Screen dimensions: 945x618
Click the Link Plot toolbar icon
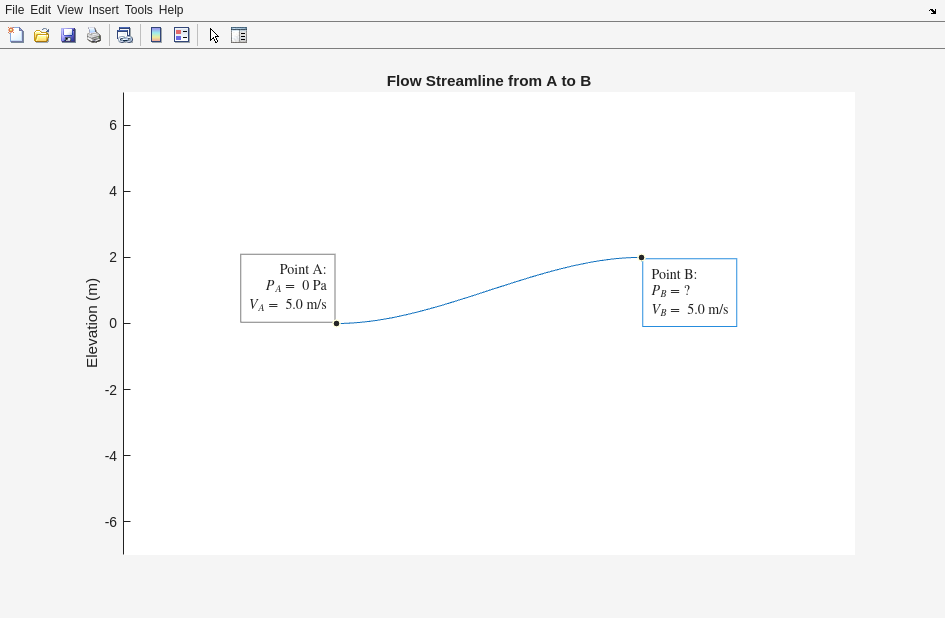click(124, 35)
